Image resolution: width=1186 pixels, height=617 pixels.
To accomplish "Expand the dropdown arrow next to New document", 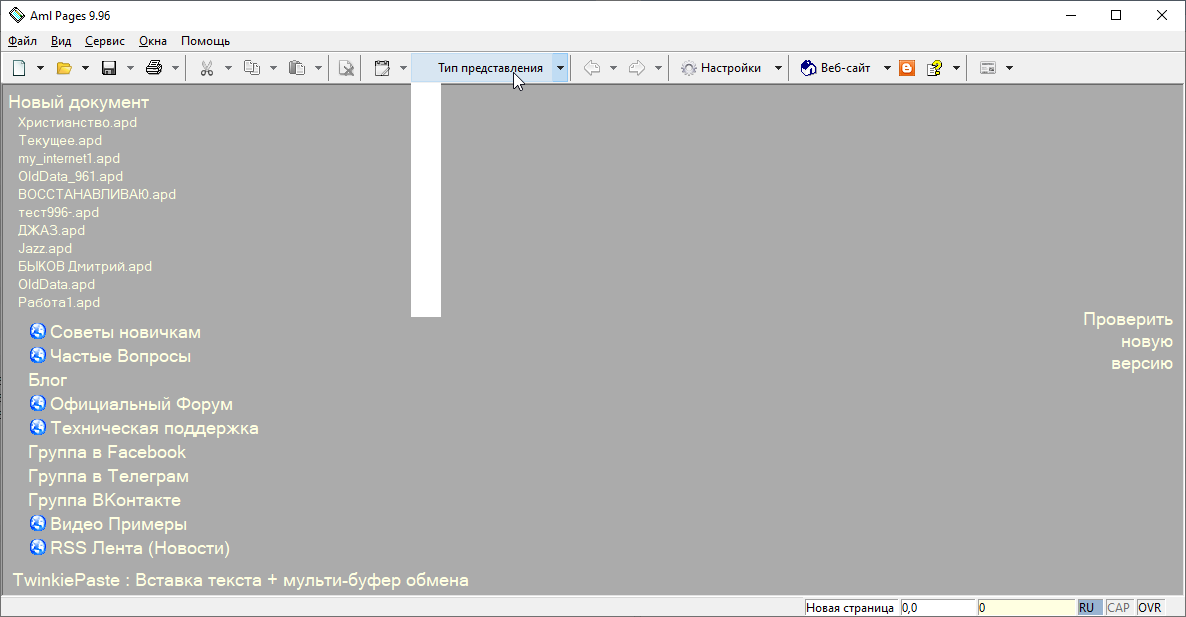I will 40,68.
